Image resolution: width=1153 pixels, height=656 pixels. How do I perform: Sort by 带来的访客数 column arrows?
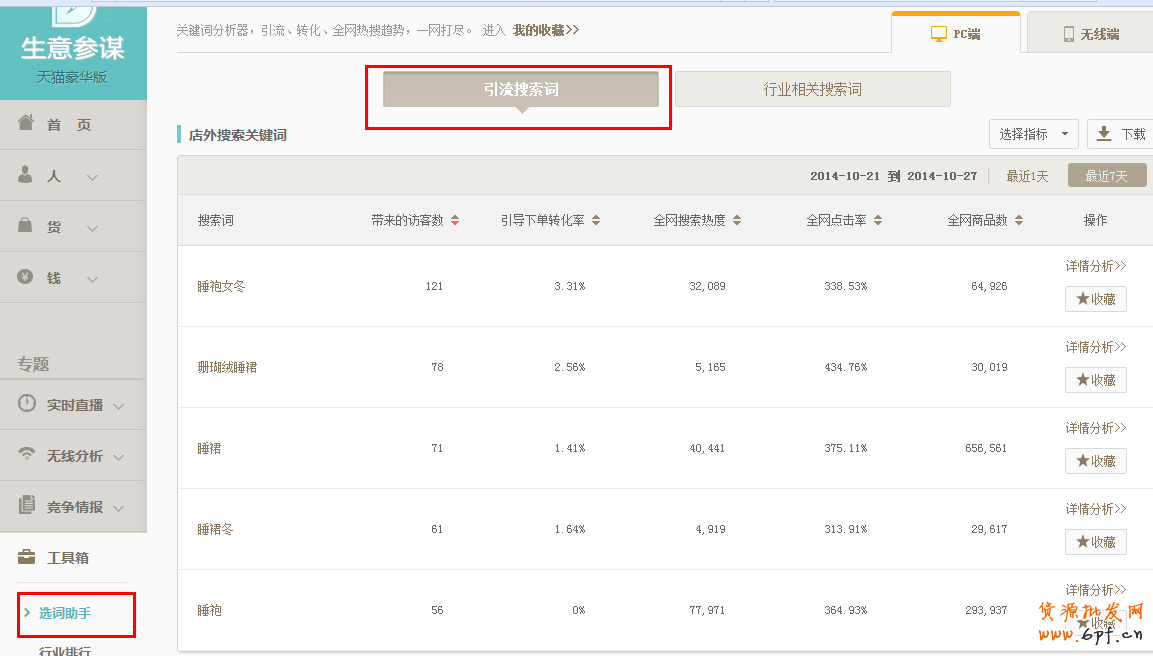tap(455, 221)
